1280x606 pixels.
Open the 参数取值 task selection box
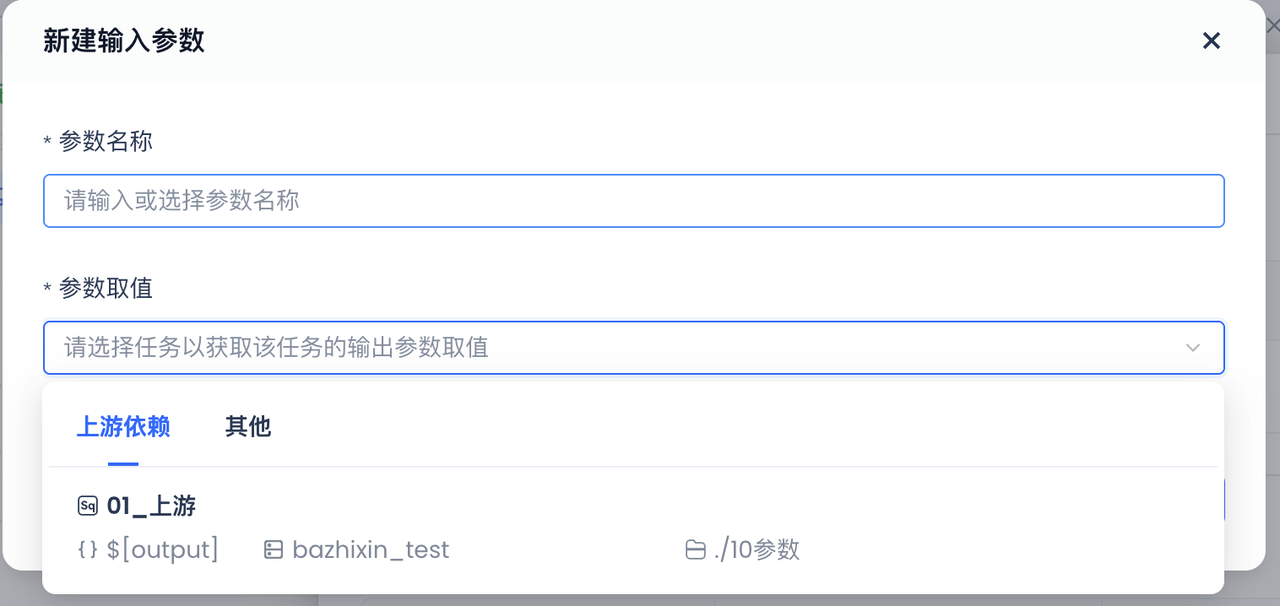(634, 348)
